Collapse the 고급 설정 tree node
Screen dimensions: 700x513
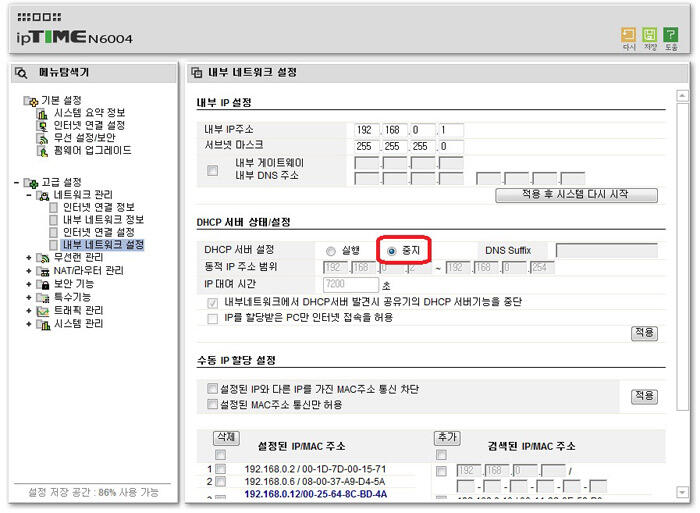coord(17,183)
